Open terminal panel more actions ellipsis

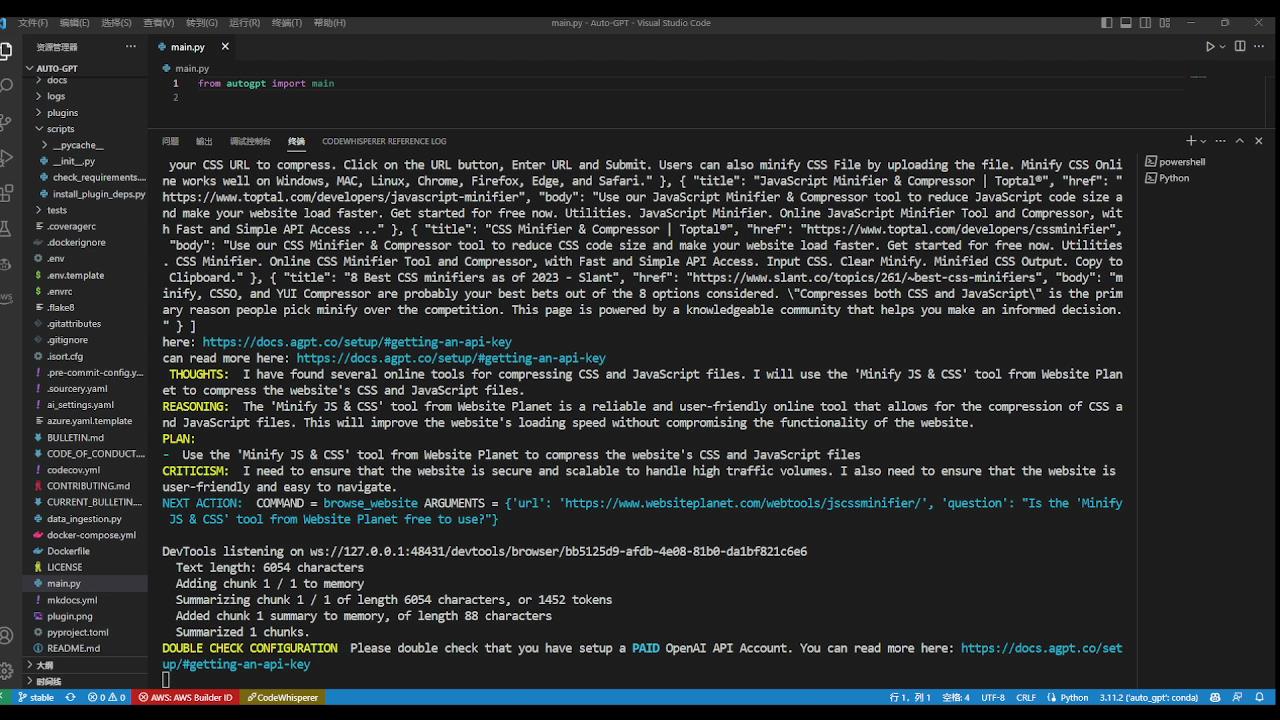[x=1221, y=141]
